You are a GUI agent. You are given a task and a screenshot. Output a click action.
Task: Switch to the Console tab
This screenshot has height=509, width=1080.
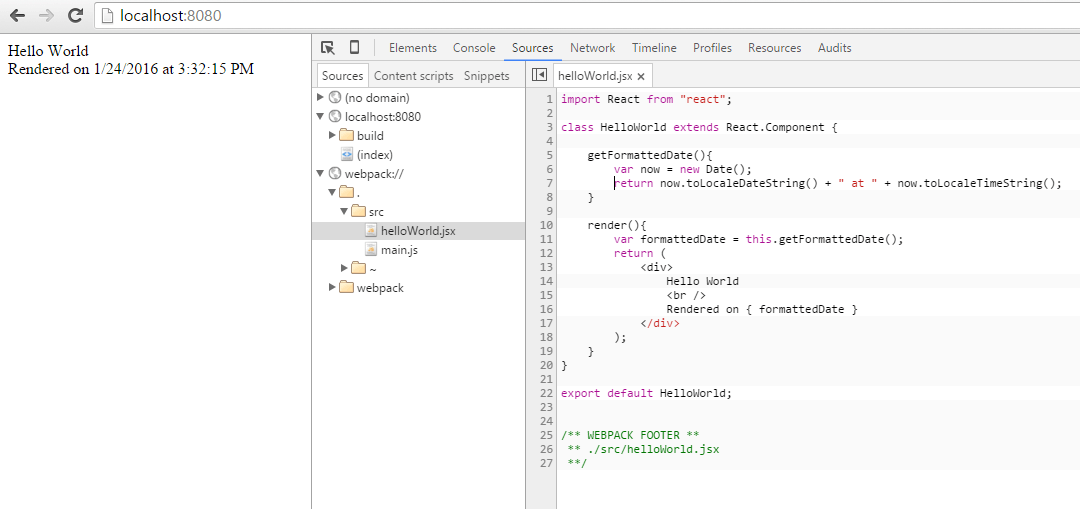pos(474,48)
